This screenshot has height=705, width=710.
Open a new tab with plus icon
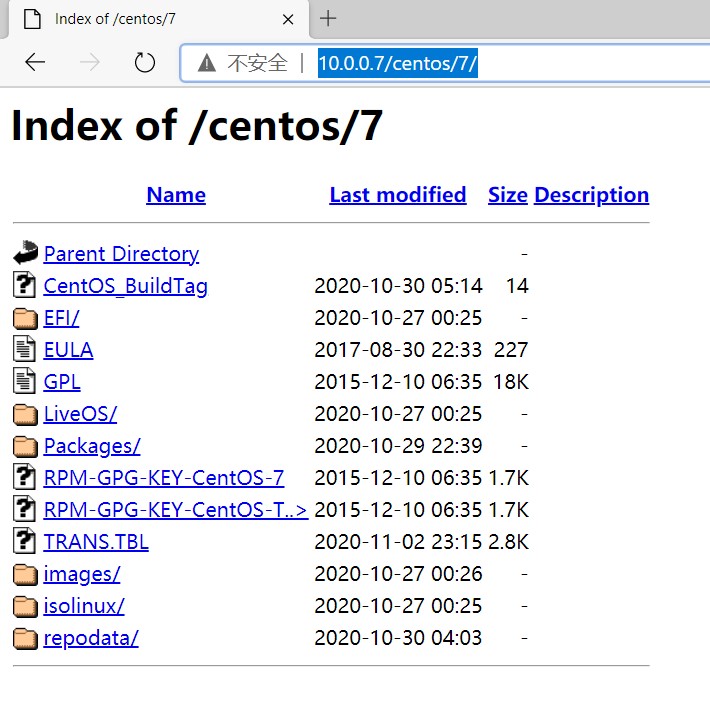pyautogui.click(x=328, y=18)
